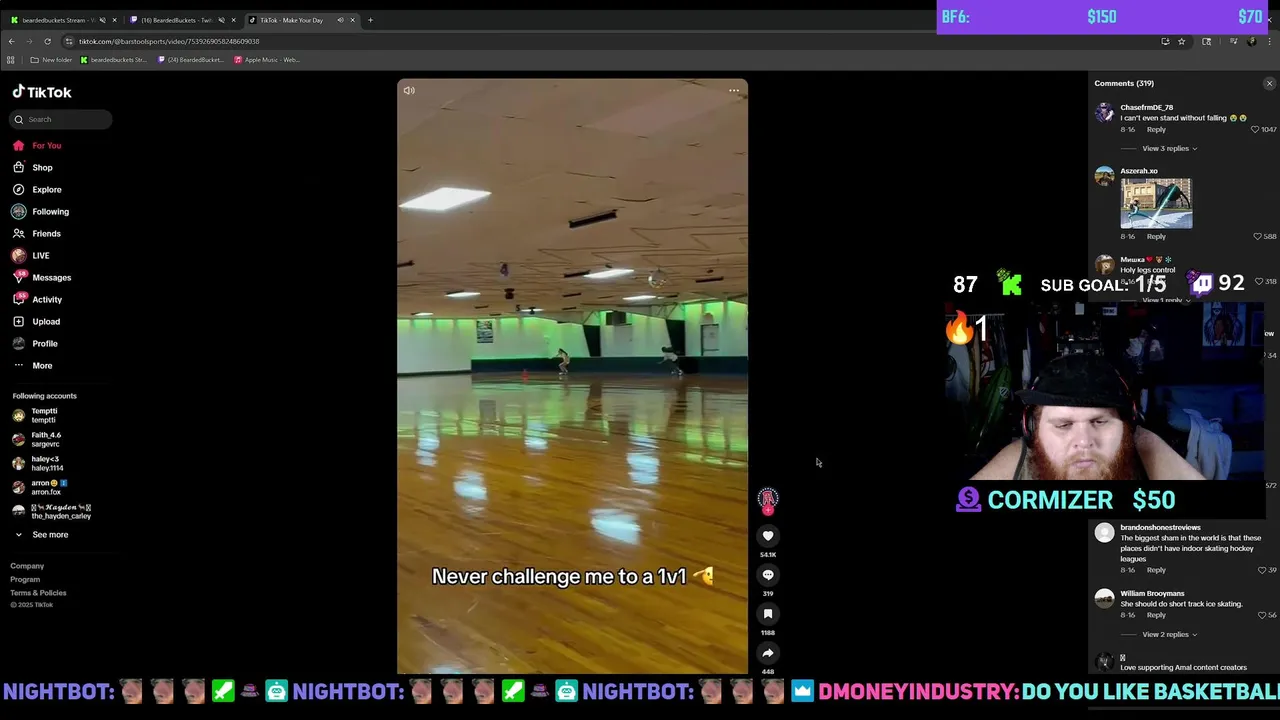Reload the page with the refresh button
Viewport: 1280px width, 720px height.
(x=47, y=41)
